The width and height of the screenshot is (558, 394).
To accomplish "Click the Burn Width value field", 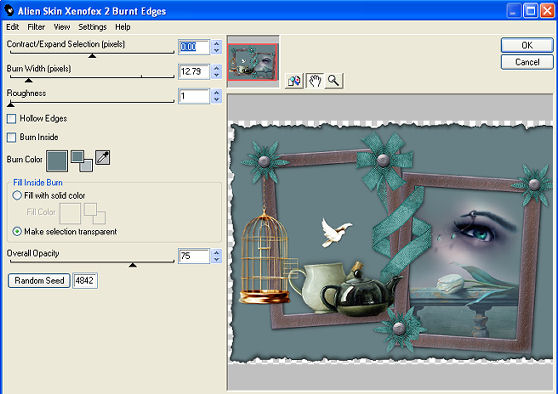I will click(194, 72).
